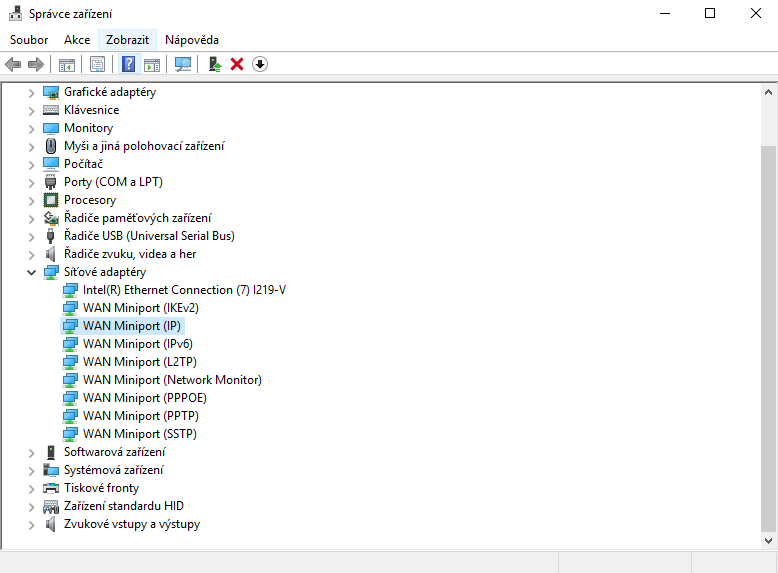Click the red X Uninstall device icon

tap(237, 64)
